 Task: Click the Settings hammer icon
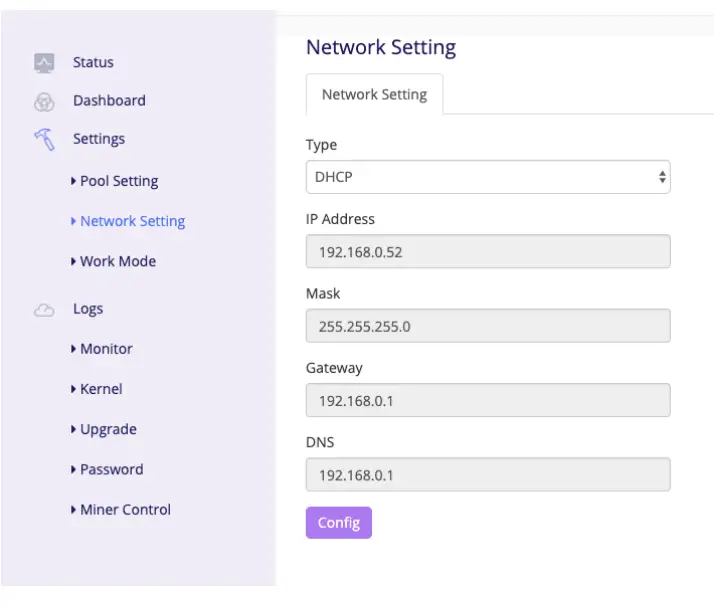(x=44, y=139)
